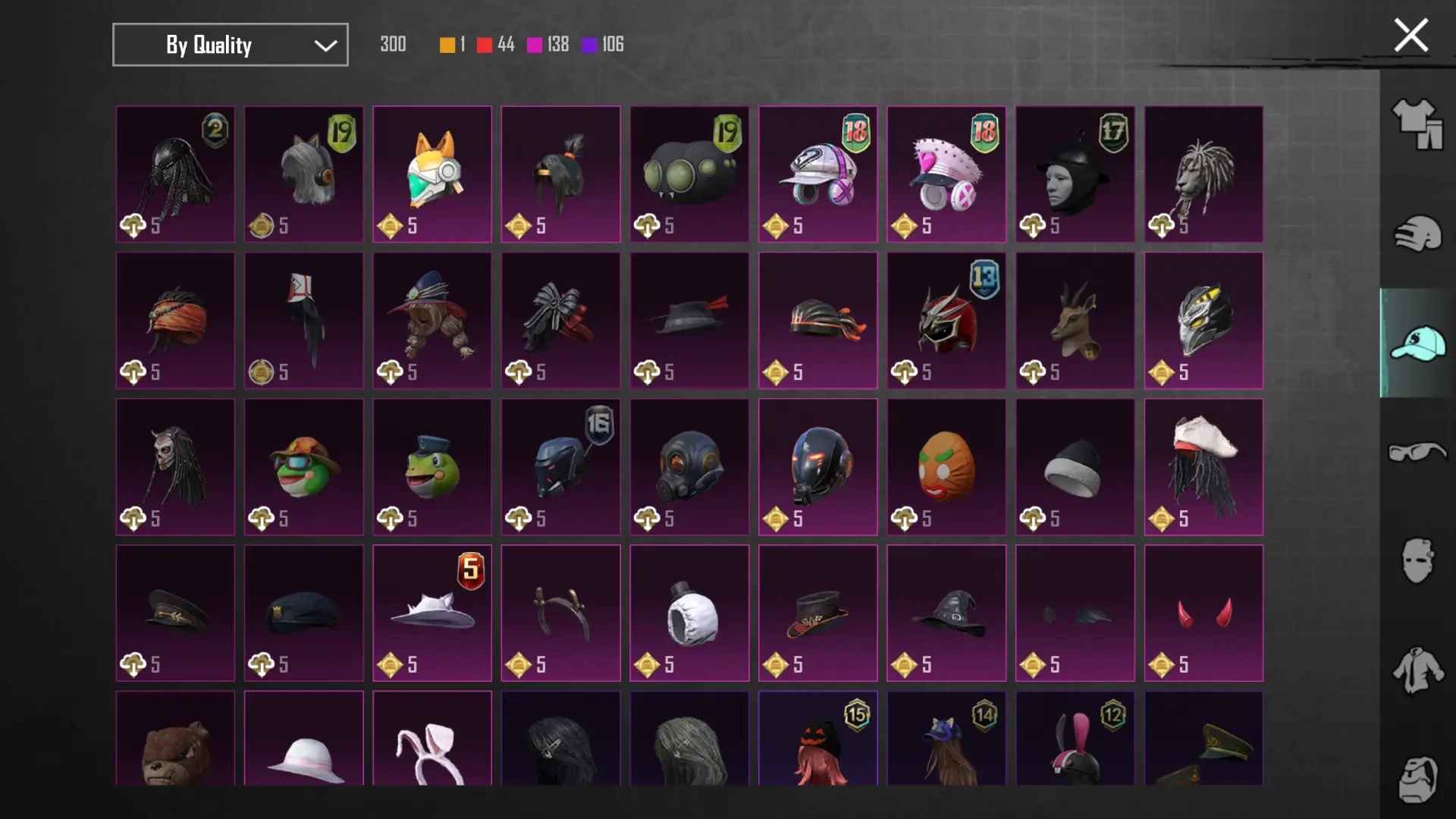
Task: Select the helmet category in sidebar
Action: (1417, 234)
